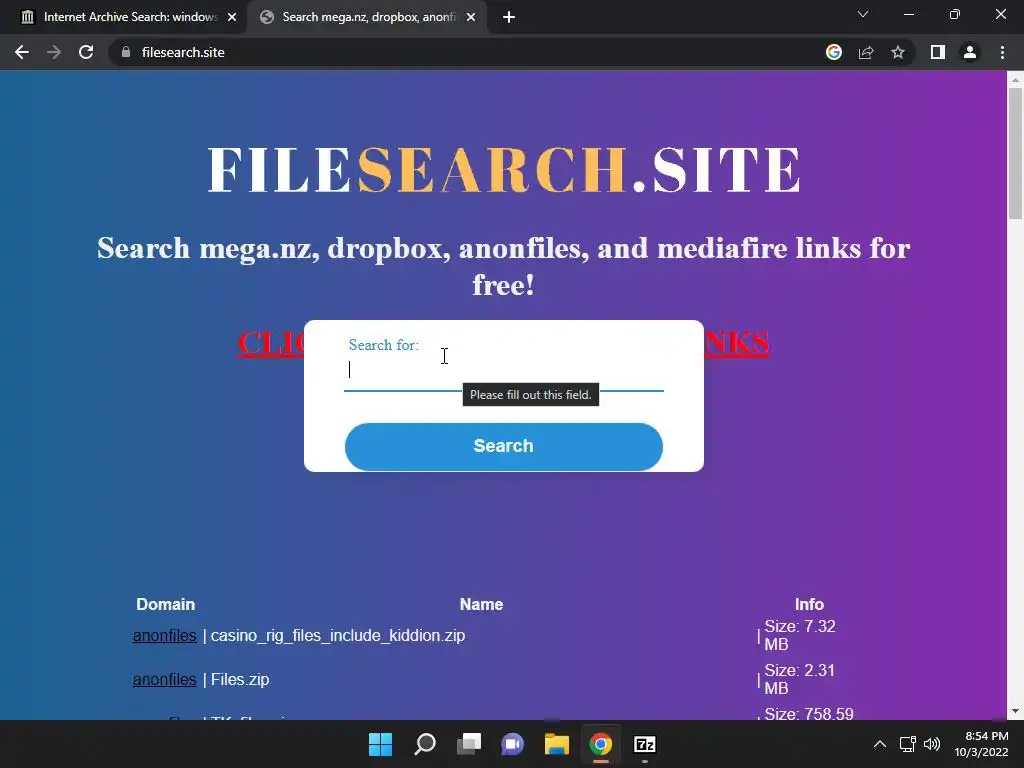Go back to the previous page

[22, 52]
